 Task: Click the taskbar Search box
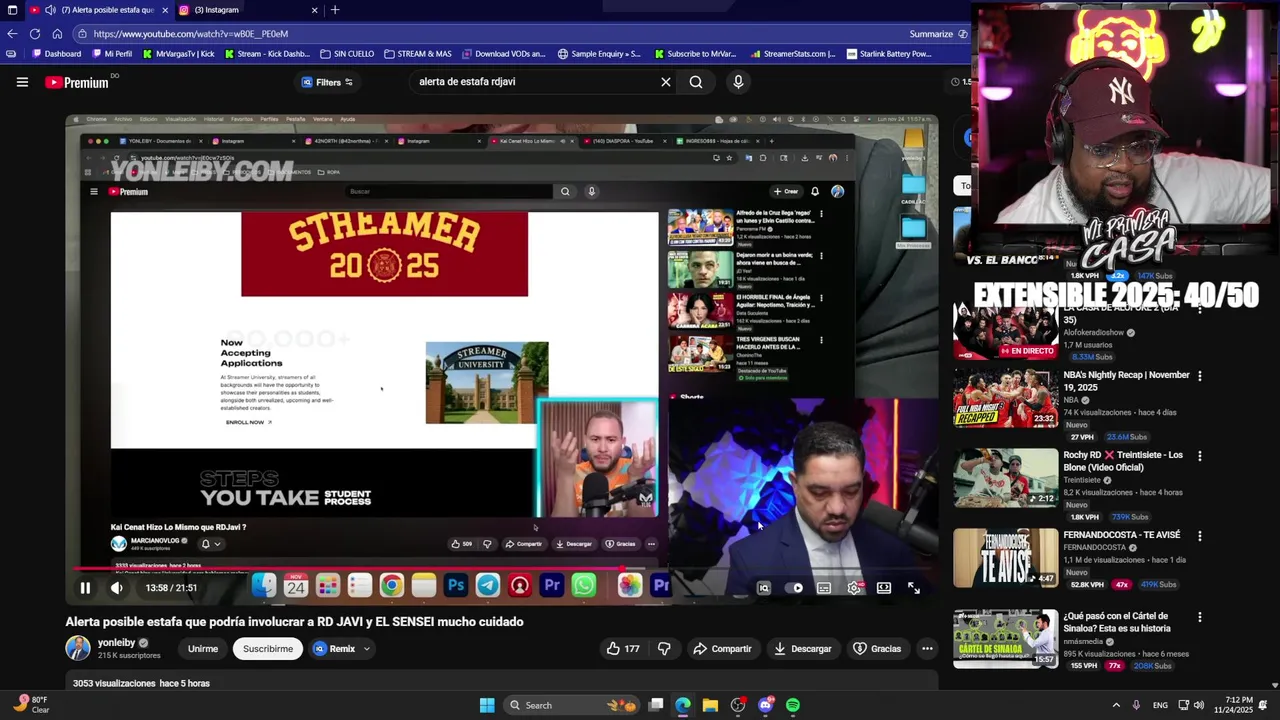coord(570,705)
